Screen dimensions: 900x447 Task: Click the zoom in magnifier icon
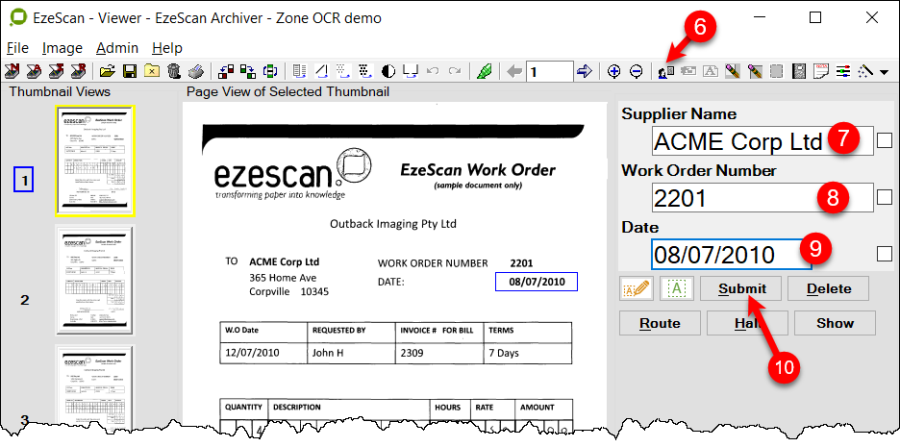[614, 71]
